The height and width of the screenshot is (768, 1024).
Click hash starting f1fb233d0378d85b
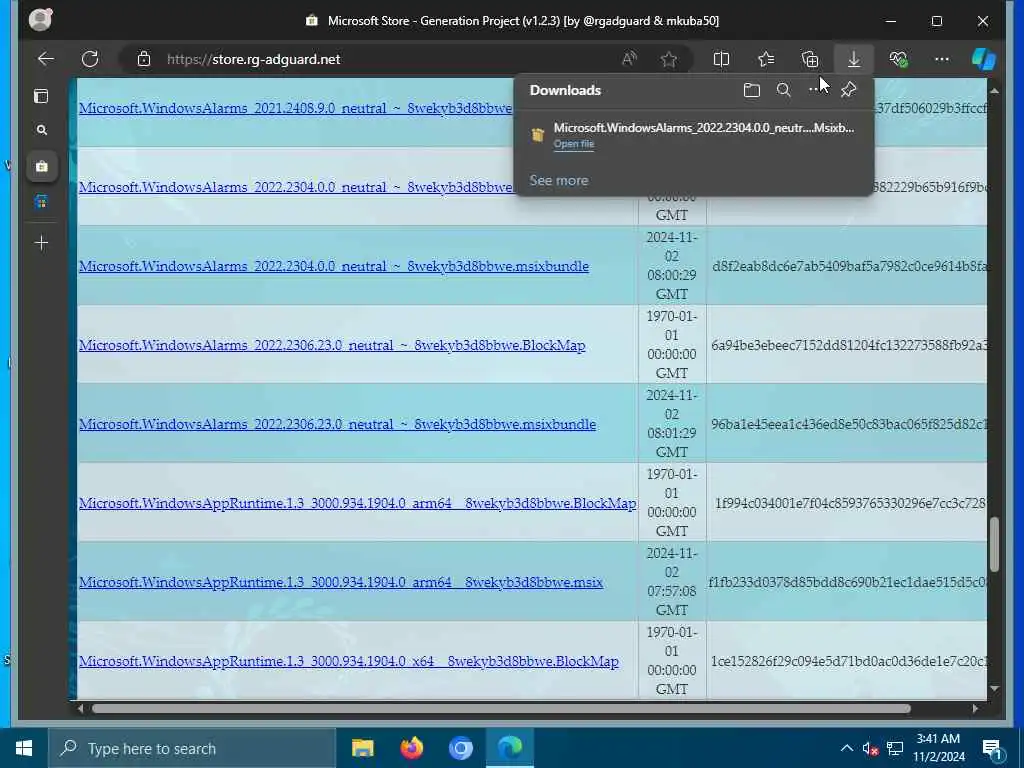(x=848, y=583)
